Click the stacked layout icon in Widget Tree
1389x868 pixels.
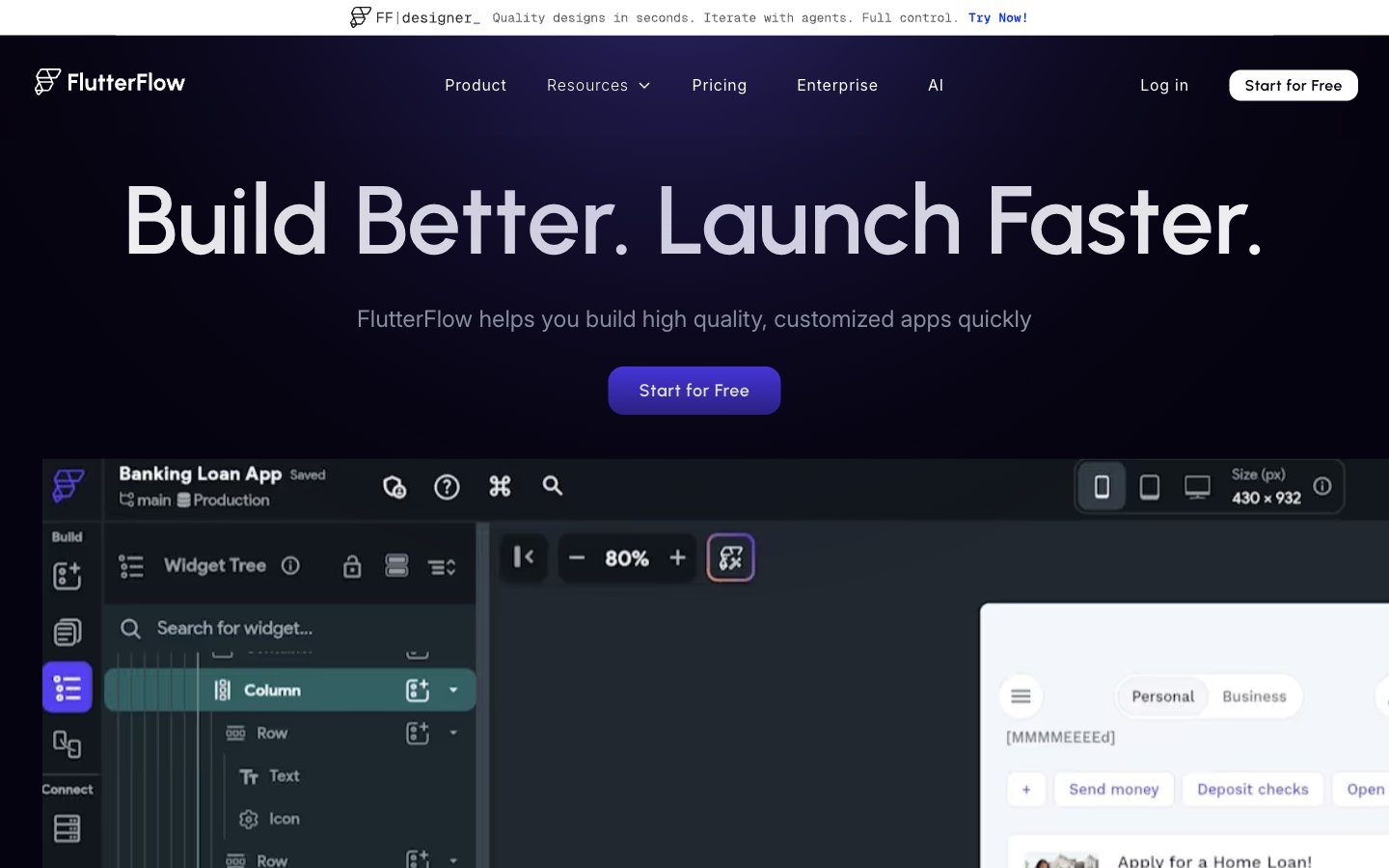pos(396,565)
